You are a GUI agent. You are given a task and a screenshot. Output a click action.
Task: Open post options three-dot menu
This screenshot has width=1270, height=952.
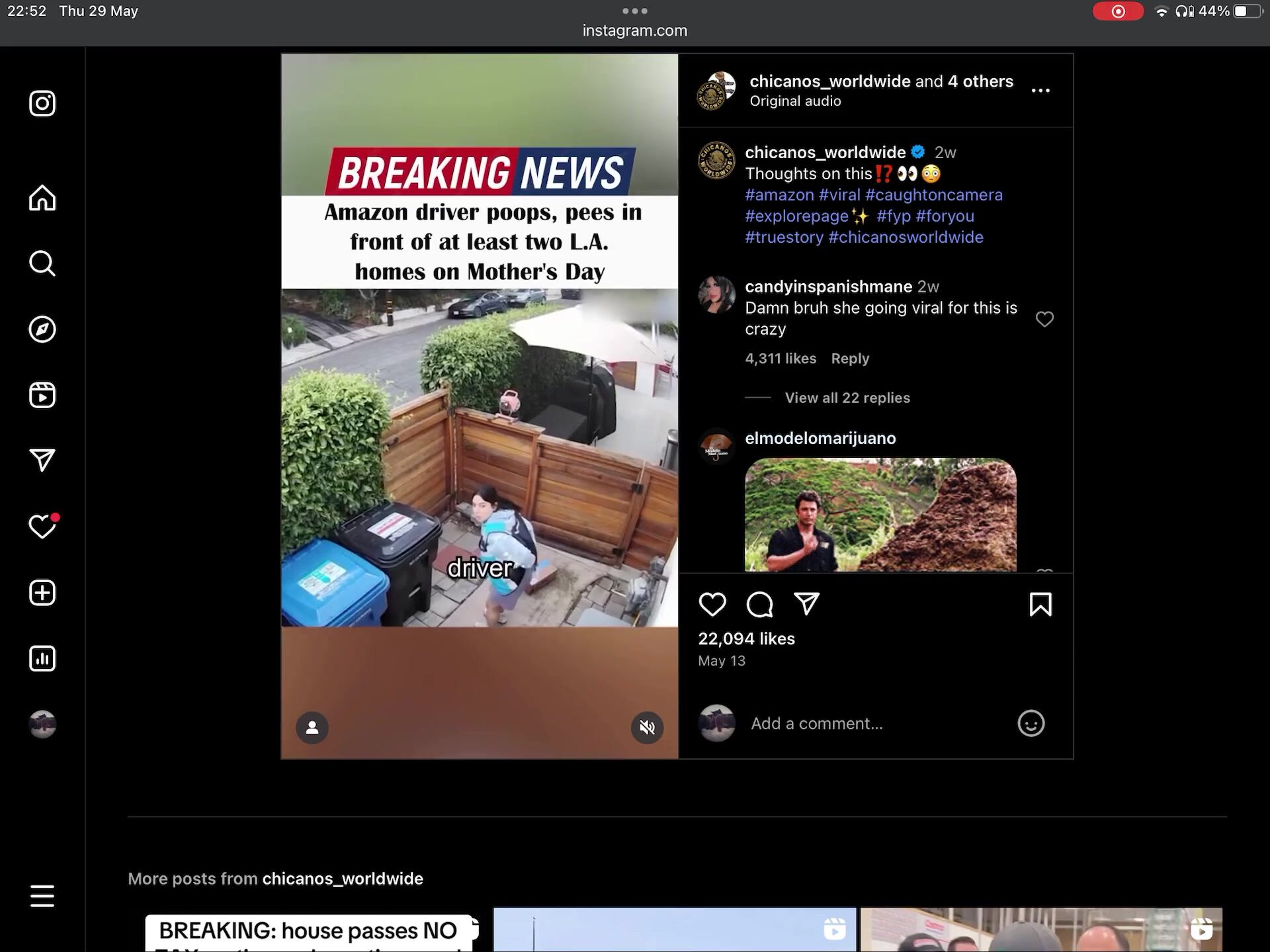tap(1040, 91)
